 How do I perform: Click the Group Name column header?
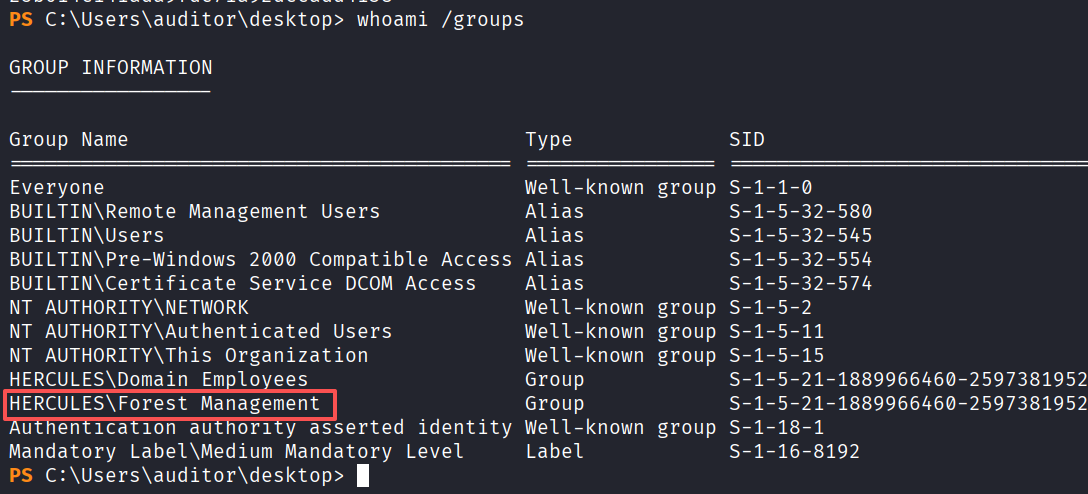[x=69, y=140]
